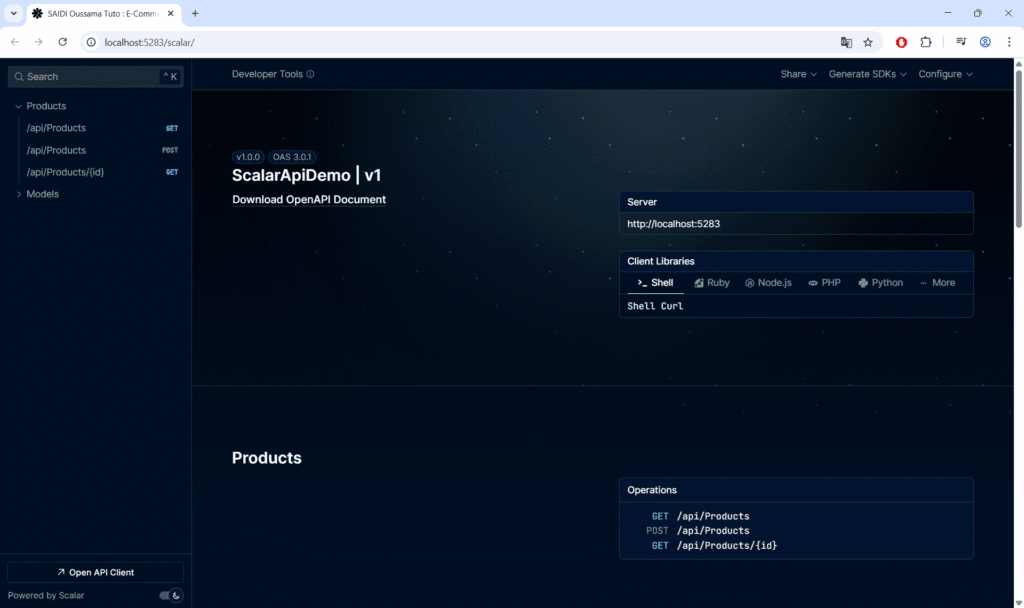The image size is (1024, 608).
Task: Open the Chrome profile avatar icon
Action: pyautogui.click(x=985, y=42)
